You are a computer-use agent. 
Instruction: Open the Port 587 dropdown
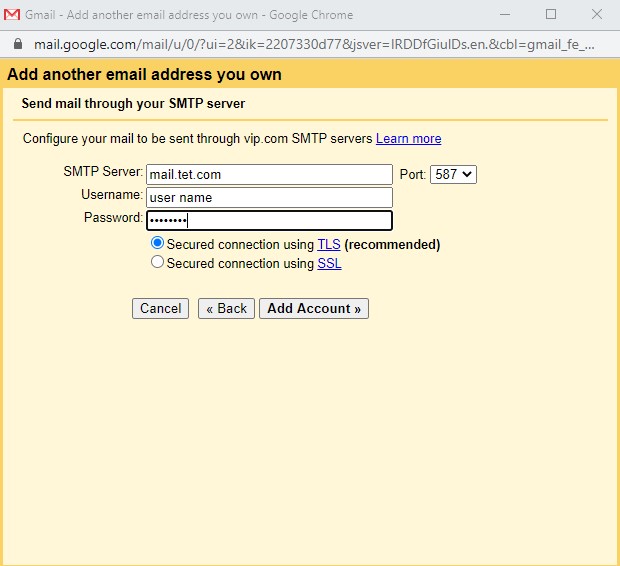453,174
